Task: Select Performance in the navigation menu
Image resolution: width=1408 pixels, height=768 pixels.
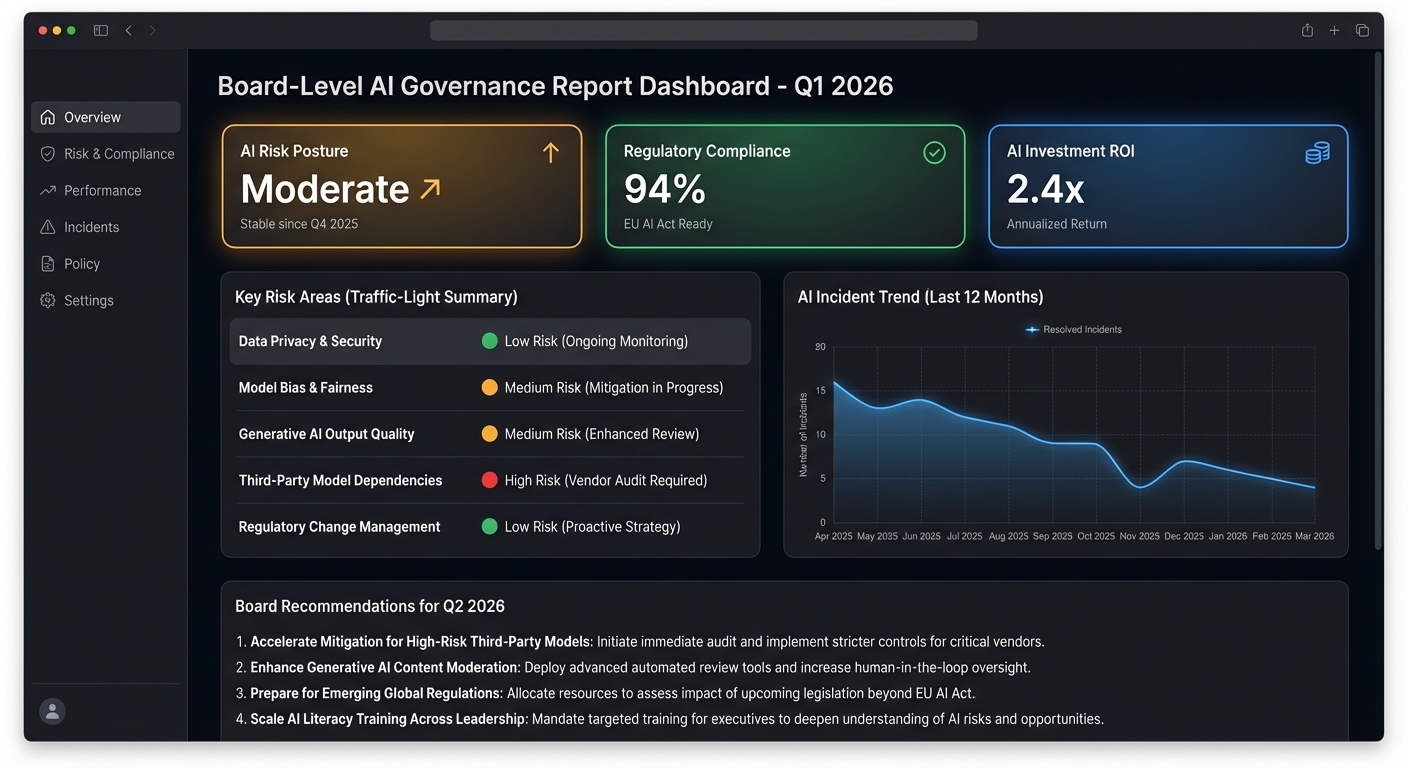Action: click(102, 190)
